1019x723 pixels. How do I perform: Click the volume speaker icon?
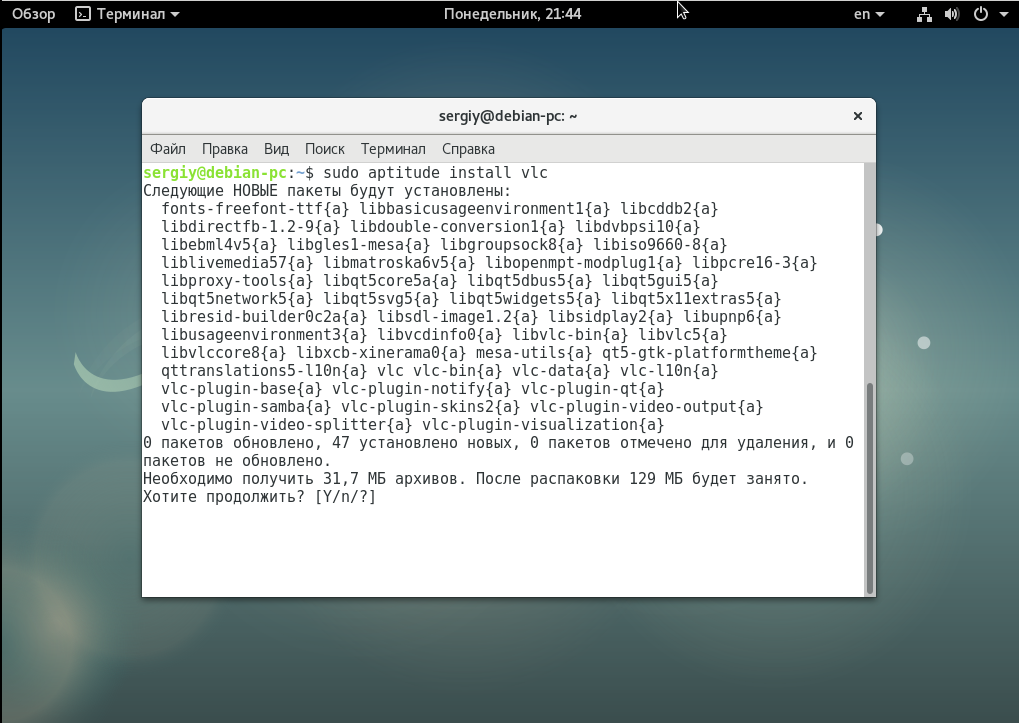tap(951, 14)
